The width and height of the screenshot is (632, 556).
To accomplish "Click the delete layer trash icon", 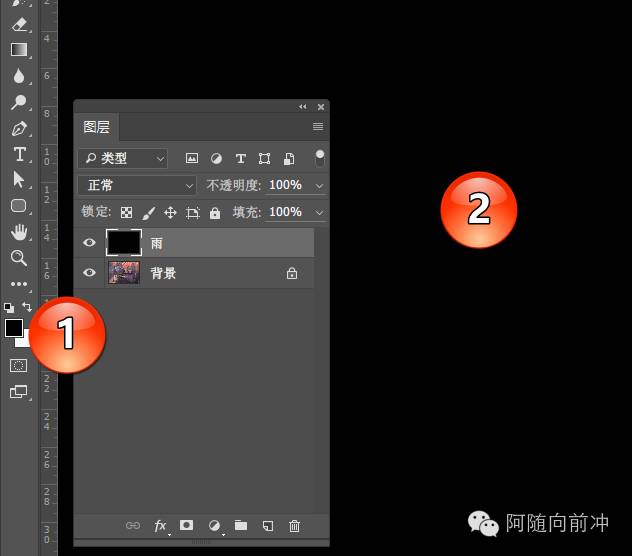I will [294, 525].
